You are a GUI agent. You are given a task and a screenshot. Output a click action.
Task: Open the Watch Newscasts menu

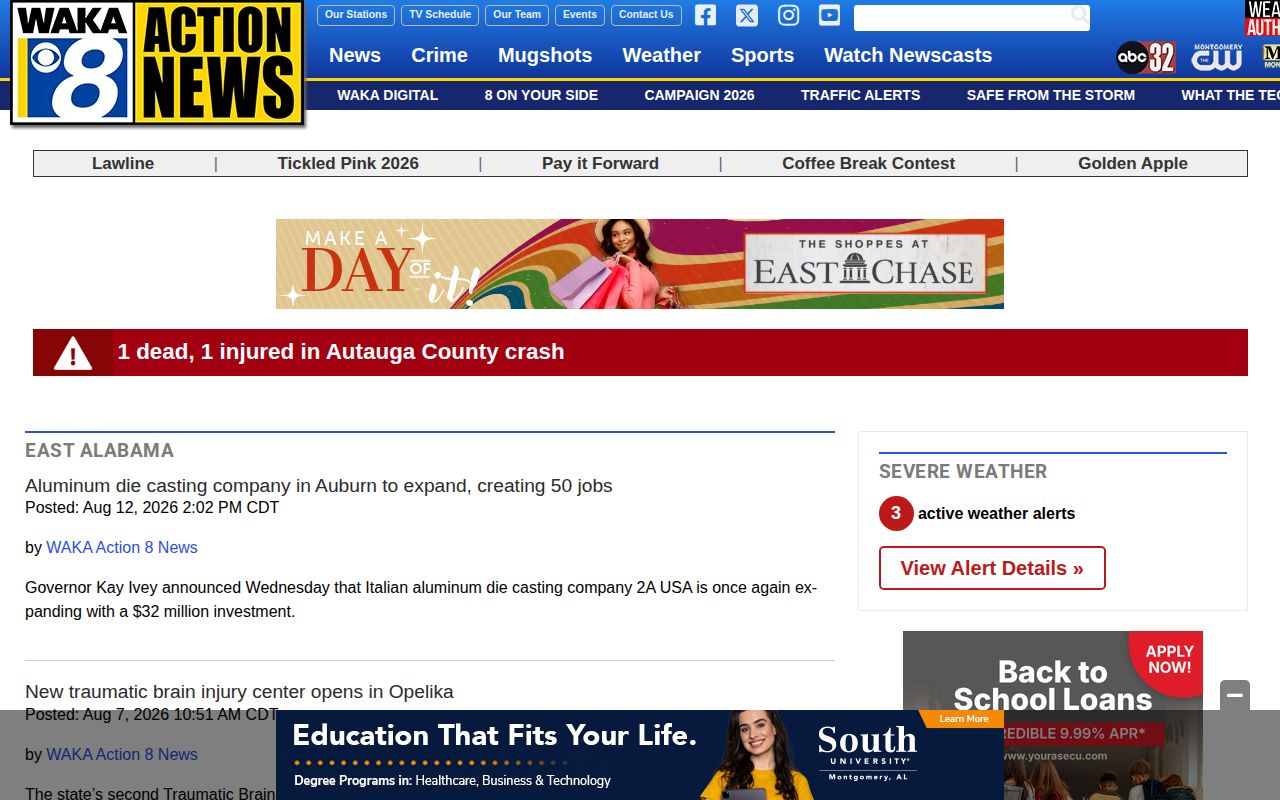(908, 55)
